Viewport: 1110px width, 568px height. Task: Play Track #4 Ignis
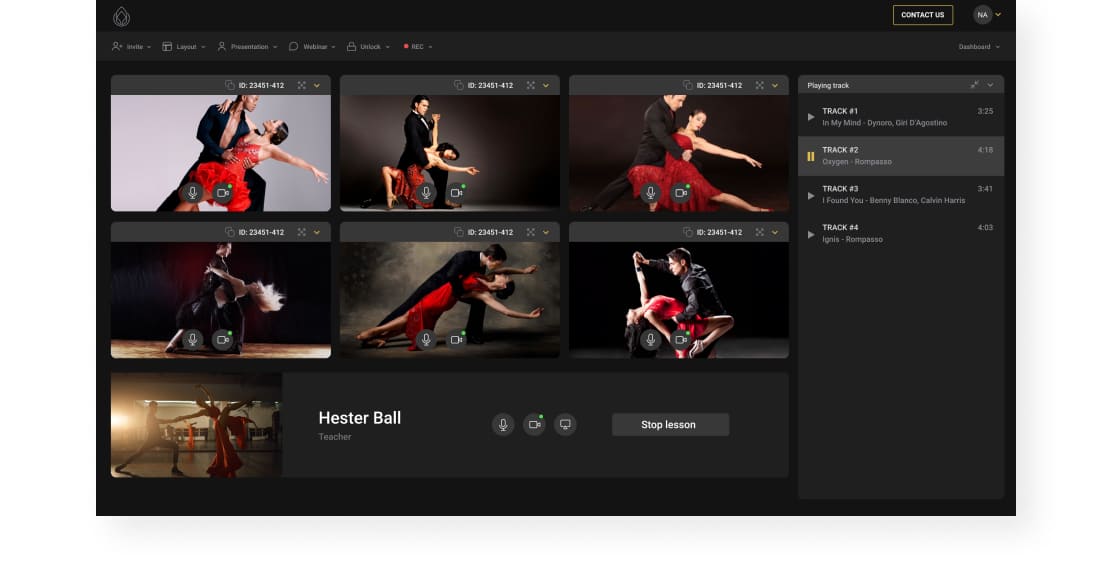(811, 234)
